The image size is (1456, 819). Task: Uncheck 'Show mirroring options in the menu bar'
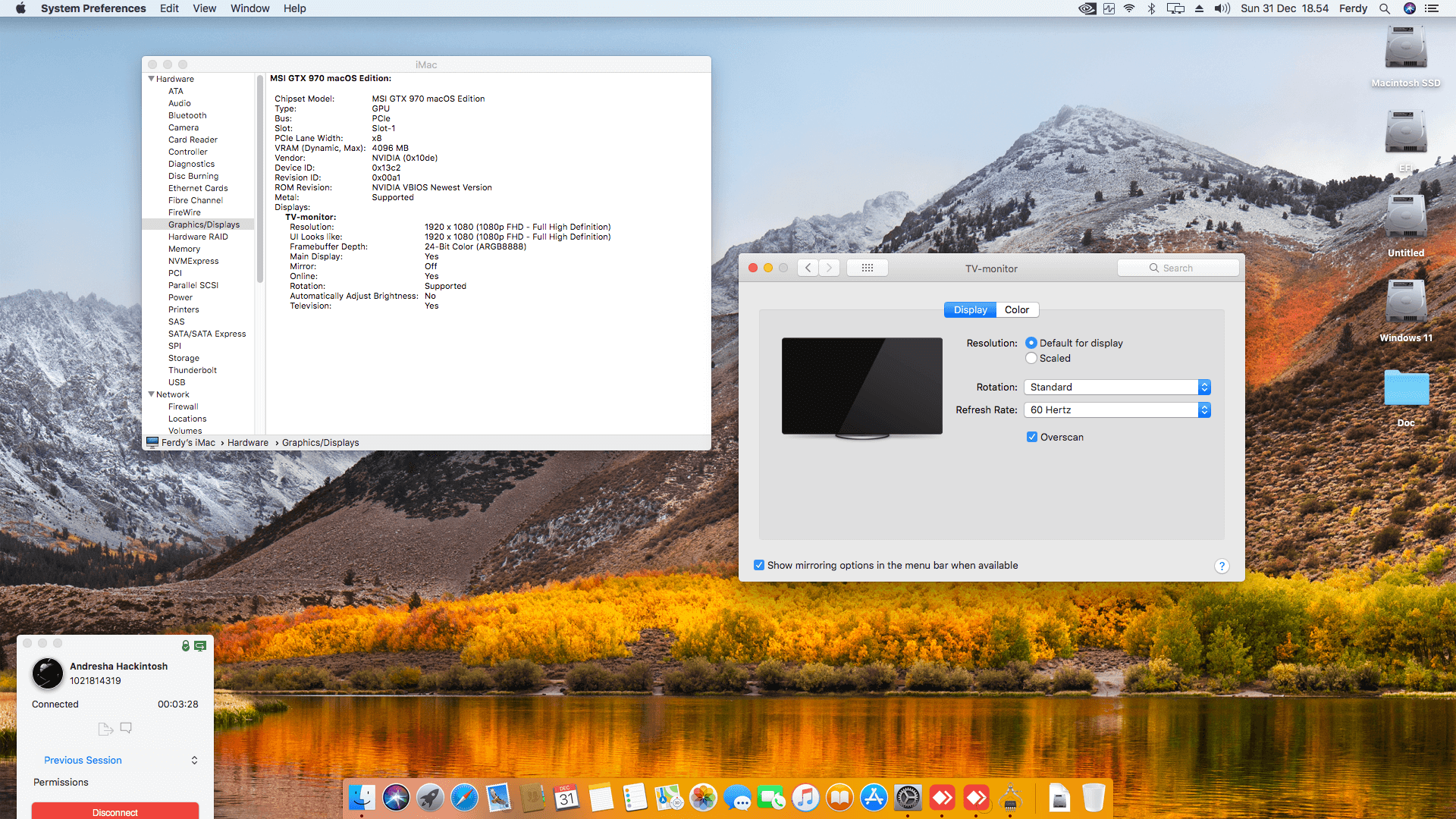pyautogui.click(x=759, y=565)
